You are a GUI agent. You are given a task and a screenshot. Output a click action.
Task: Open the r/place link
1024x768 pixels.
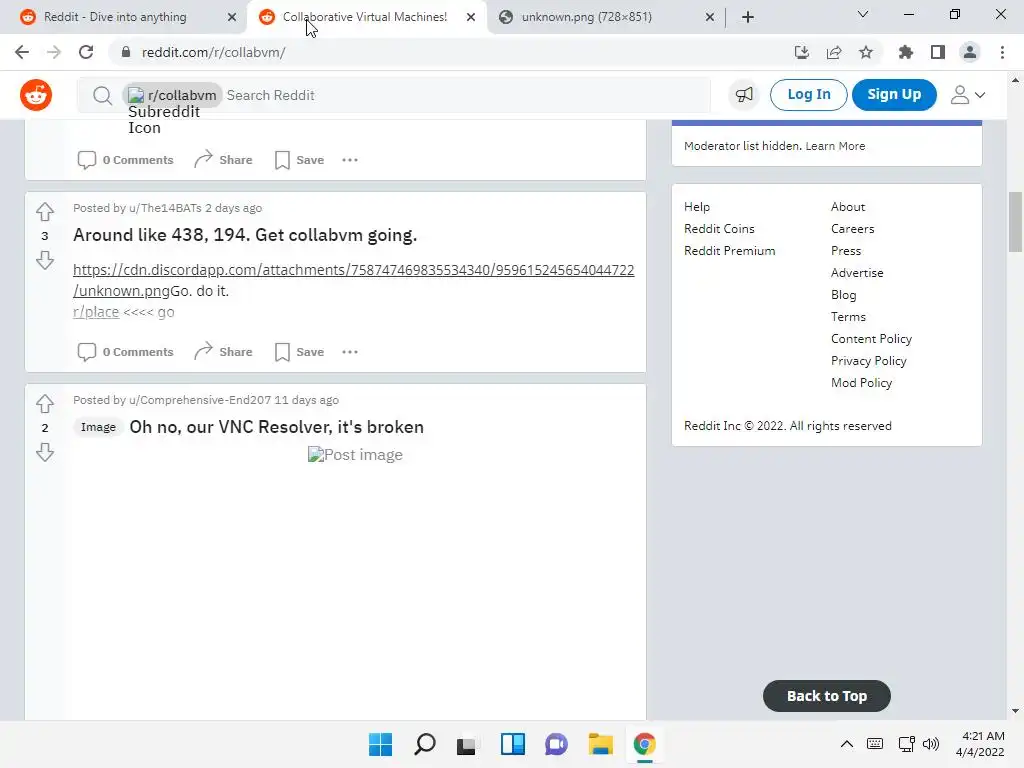[96, 312]
